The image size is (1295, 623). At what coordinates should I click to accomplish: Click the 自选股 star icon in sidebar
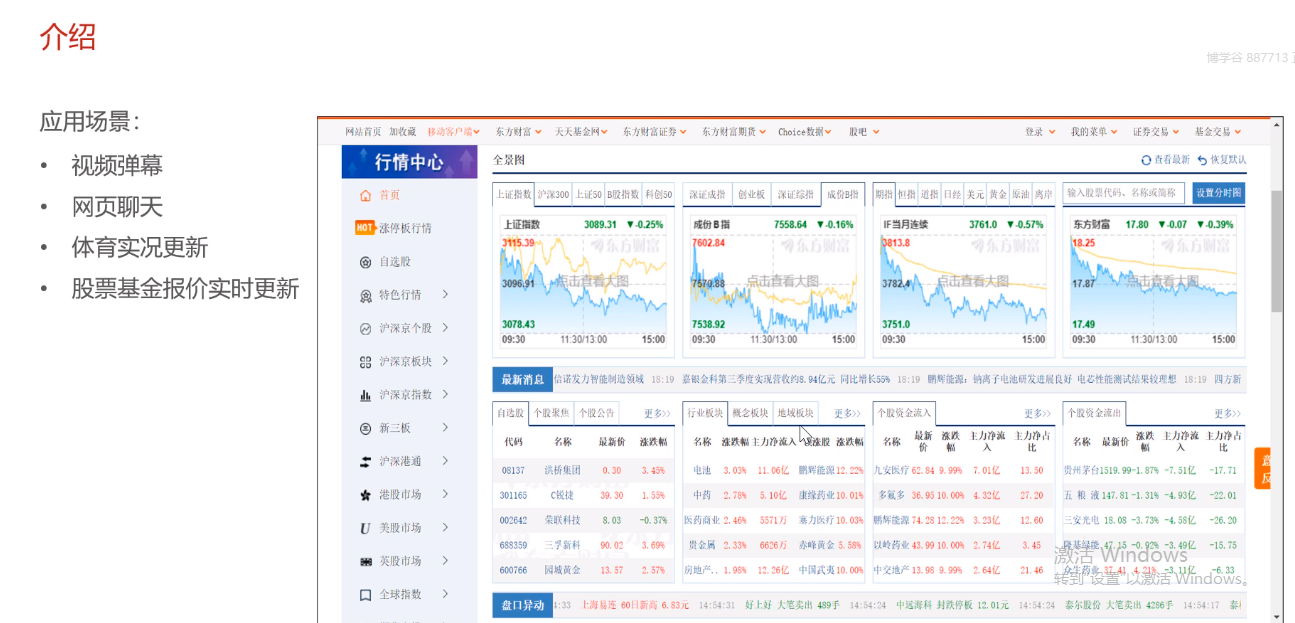365,262
